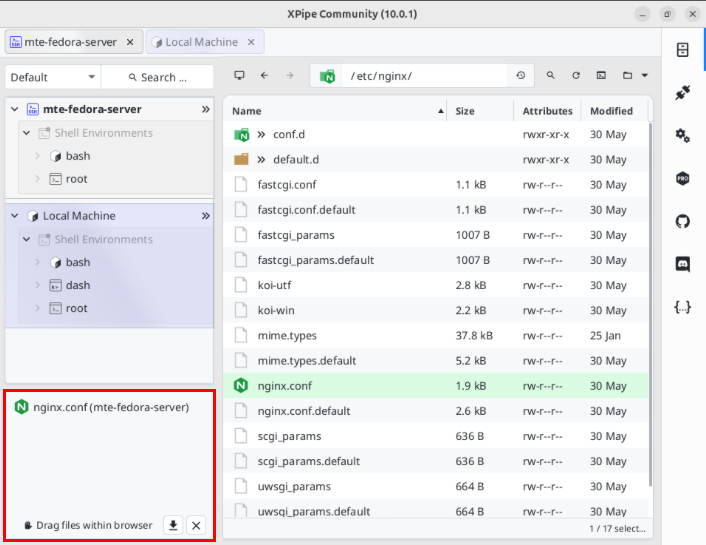Open the connection hub sidebar icon

[683, 50]
